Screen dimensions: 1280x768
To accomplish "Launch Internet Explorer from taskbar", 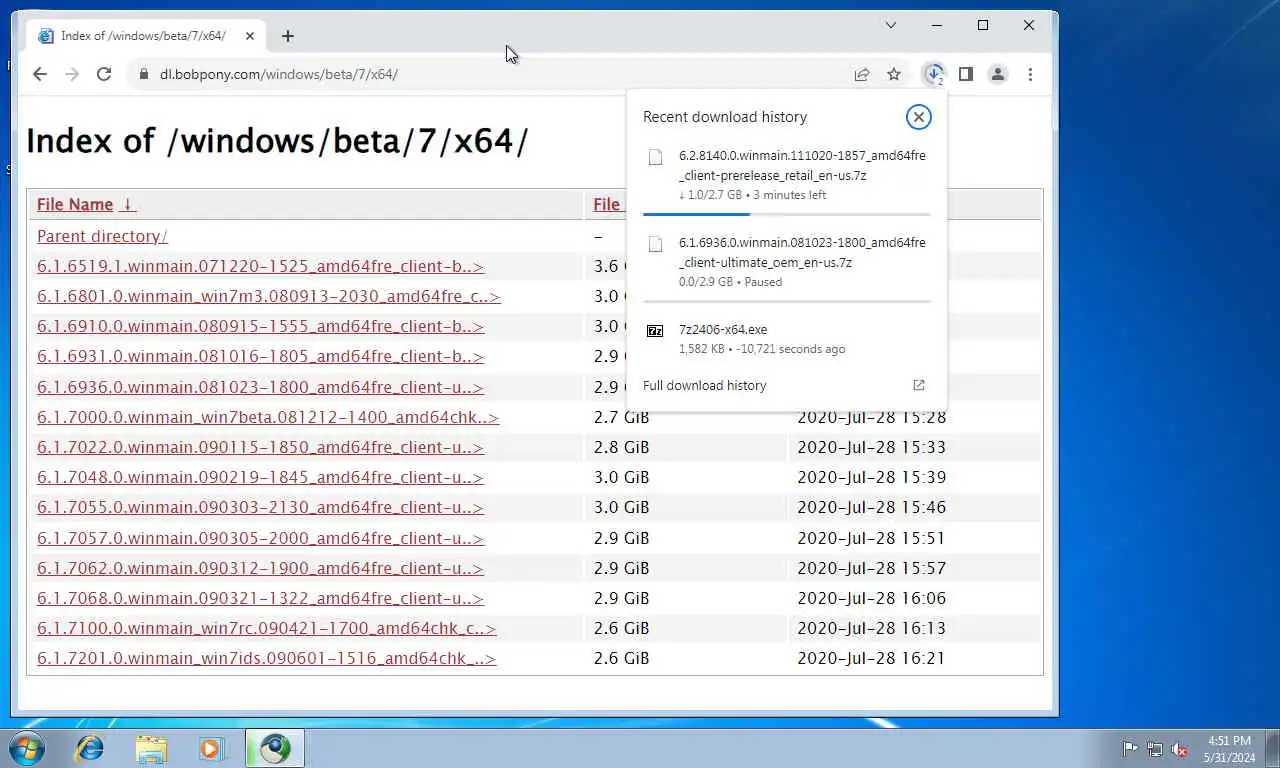I will (x=90, y=748).
